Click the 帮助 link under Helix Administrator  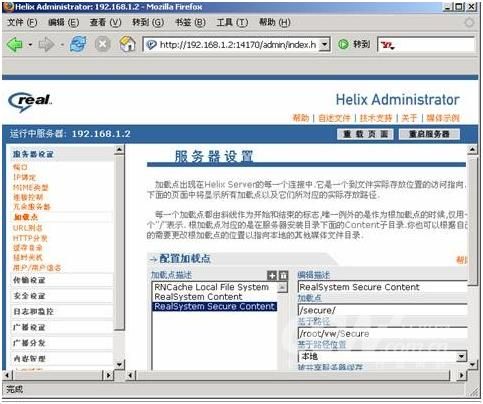(301, 118)
